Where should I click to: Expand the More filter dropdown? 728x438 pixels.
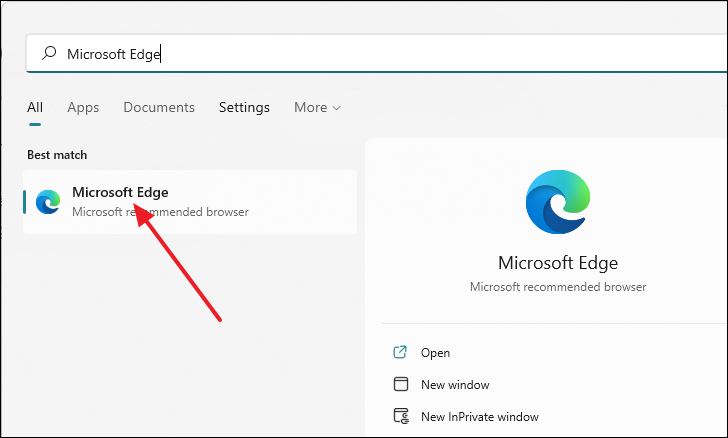[x=317, y=107]
